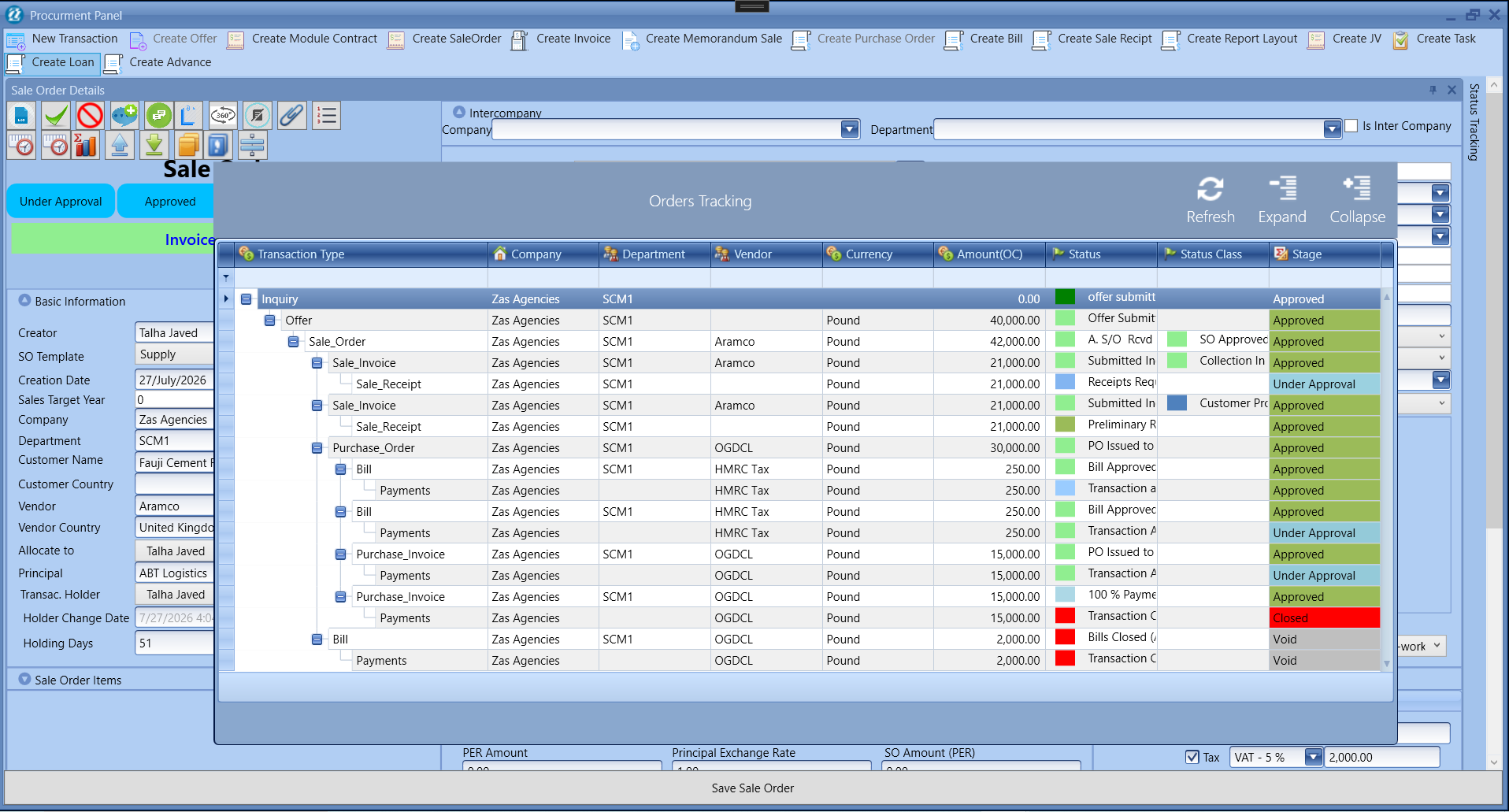Viewport: 1509px width, 812px height.
Task: Click Create Bill in the toolbar
Action: [x=984, y=39]
